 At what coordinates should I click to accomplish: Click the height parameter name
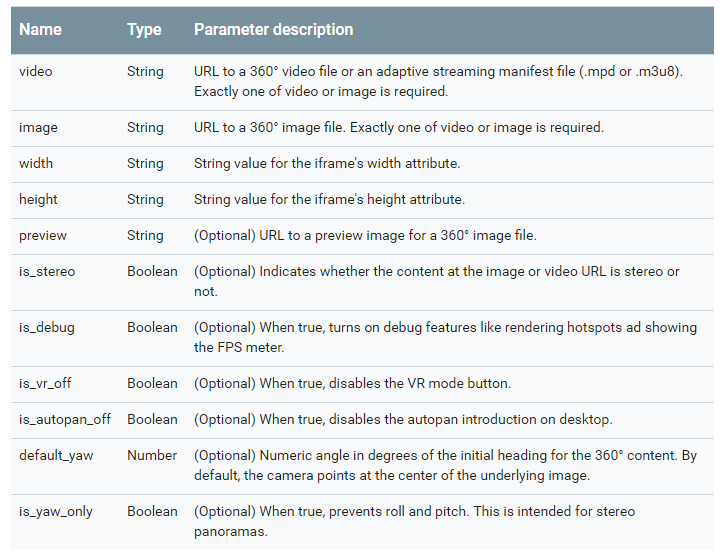coord(38,200)
